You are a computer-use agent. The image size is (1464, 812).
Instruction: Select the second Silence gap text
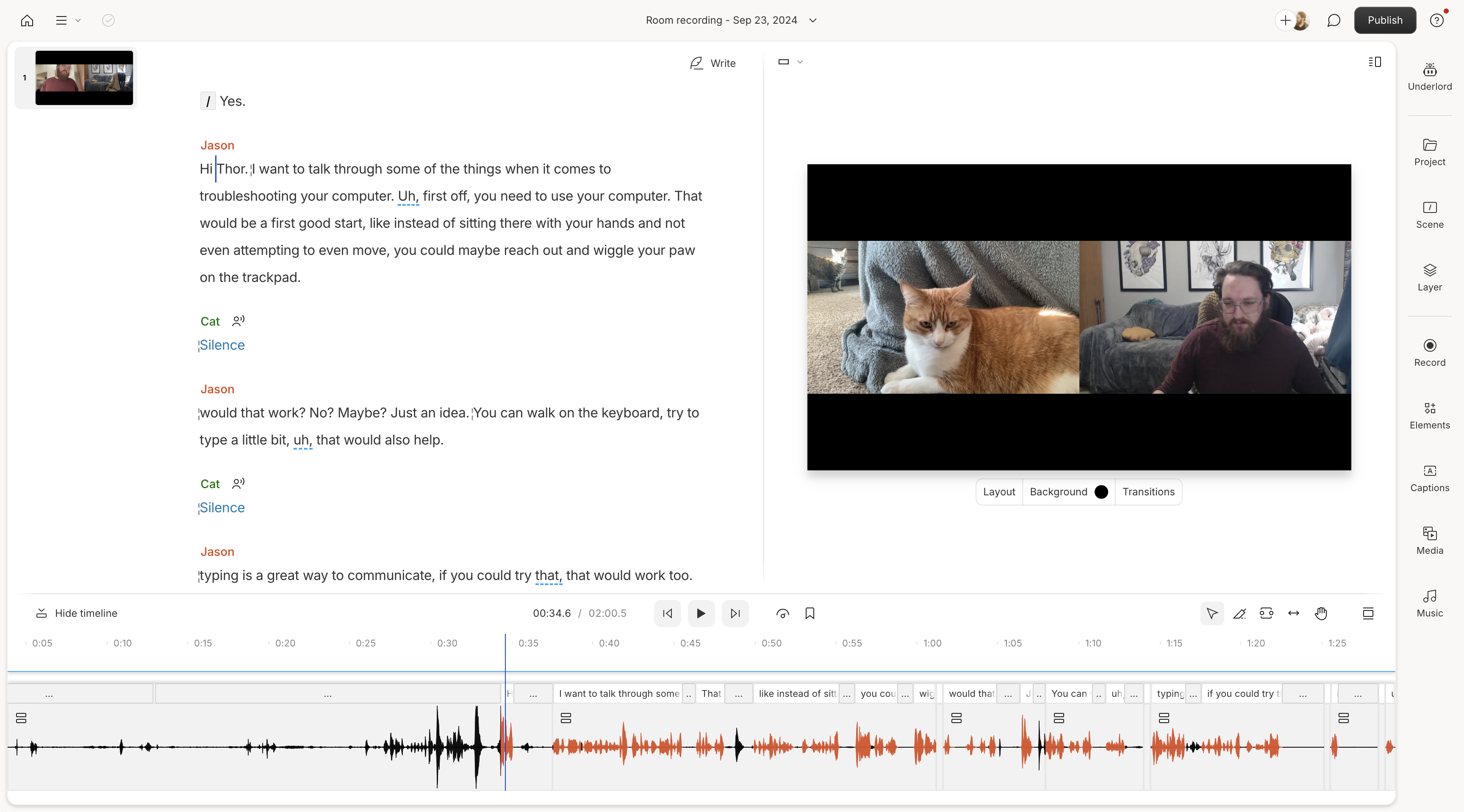coord(222,508)
